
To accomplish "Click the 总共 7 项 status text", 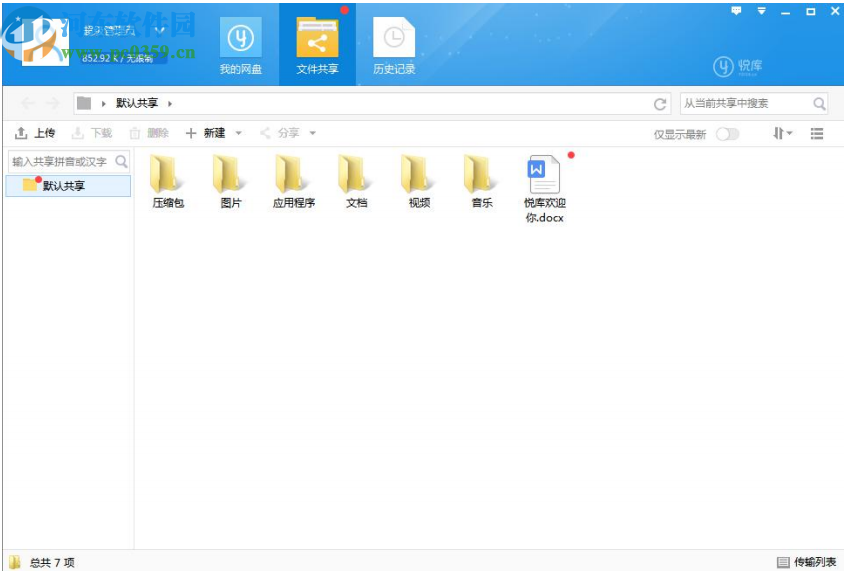I will tap(52, 563).
